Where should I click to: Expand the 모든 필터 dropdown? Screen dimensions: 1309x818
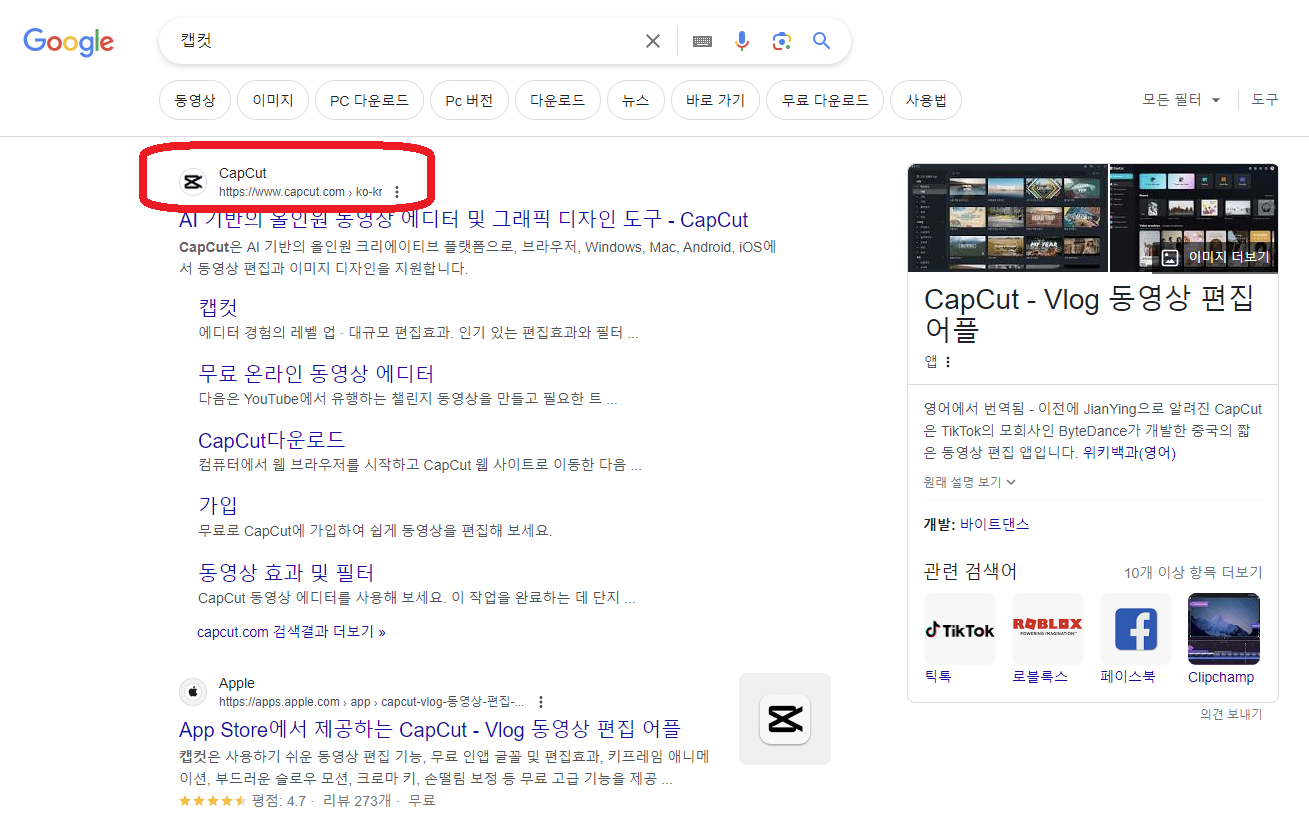point(1181,99)
